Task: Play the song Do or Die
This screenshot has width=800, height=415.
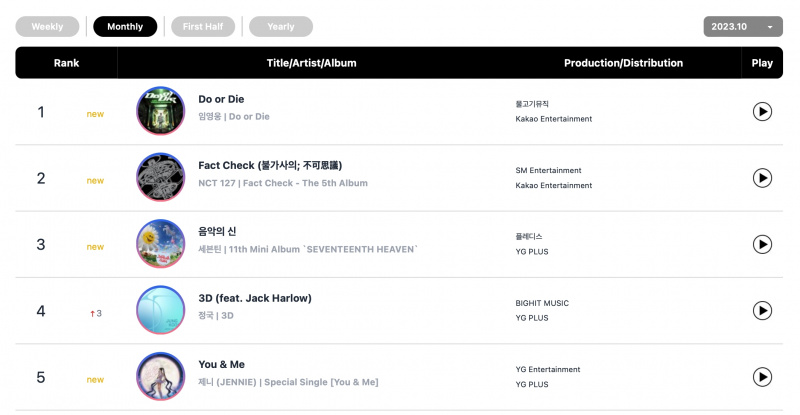Action: click(762, 112)
